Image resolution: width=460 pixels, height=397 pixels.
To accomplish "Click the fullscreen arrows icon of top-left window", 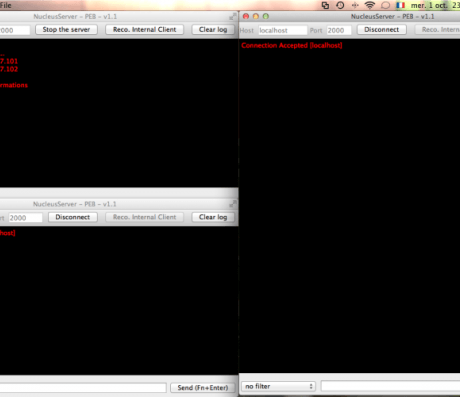I will coord(233,16).
